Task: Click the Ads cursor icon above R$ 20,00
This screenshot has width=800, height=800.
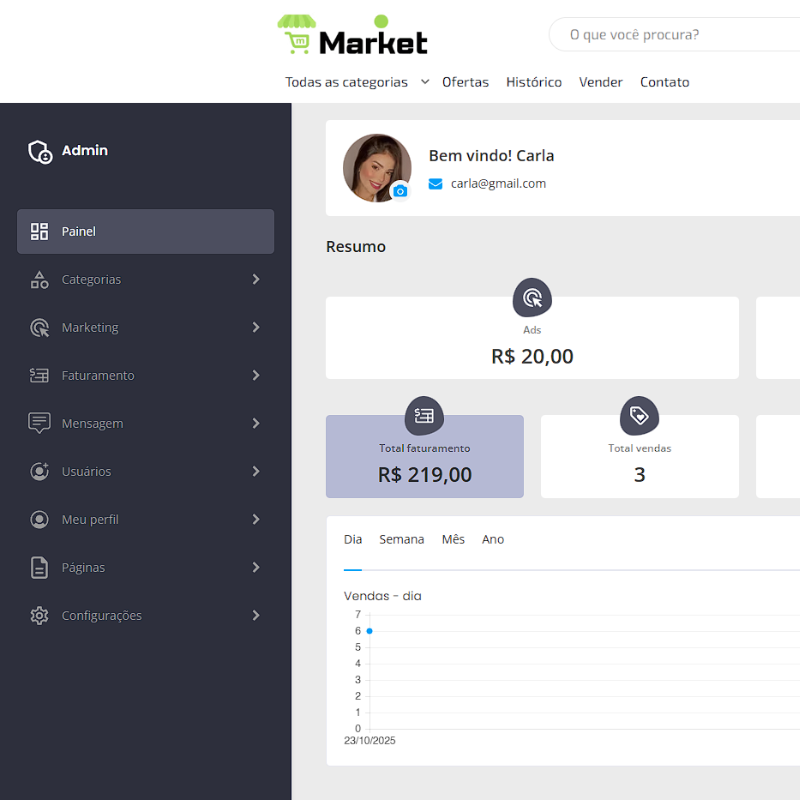Action: pos(532,297)
